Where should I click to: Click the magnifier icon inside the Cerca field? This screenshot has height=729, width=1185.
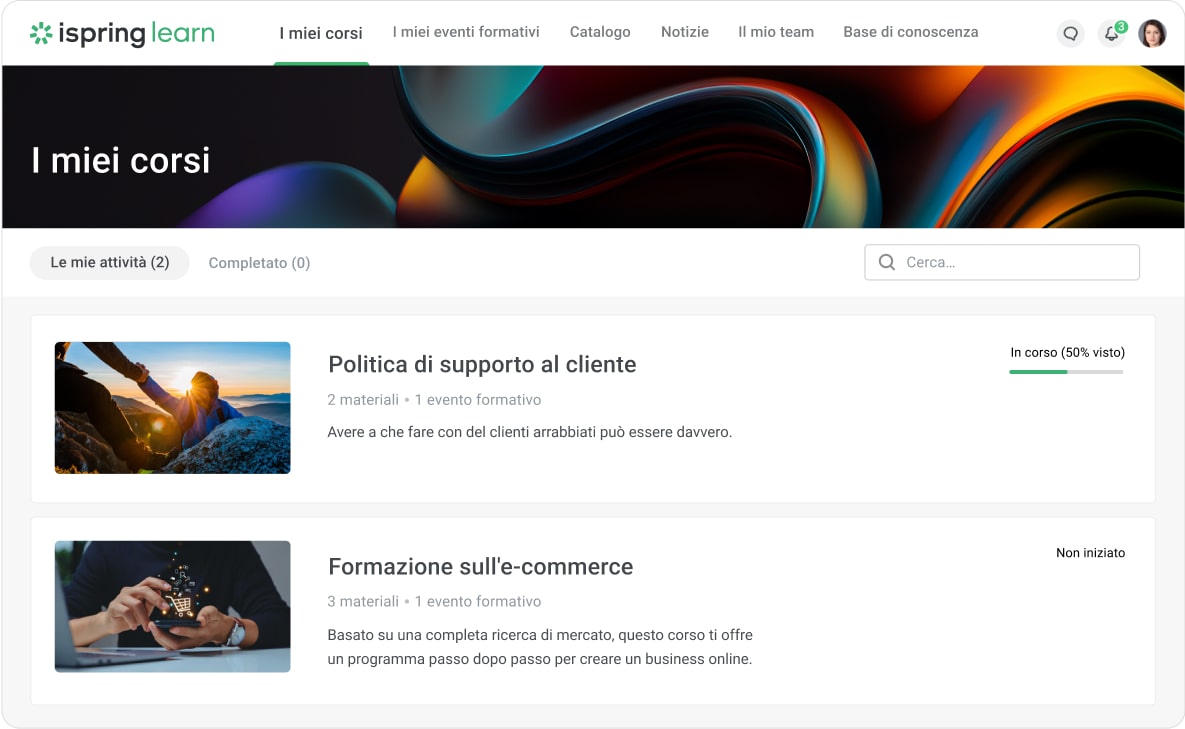[x=886, y=262]
